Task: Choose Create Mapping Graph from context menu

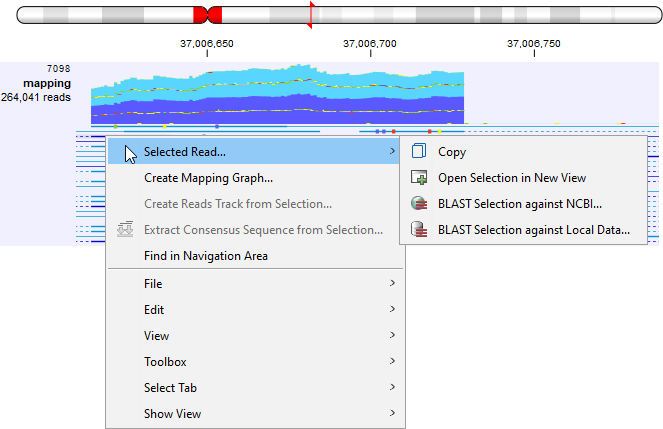Action: (x=208, y=178)
